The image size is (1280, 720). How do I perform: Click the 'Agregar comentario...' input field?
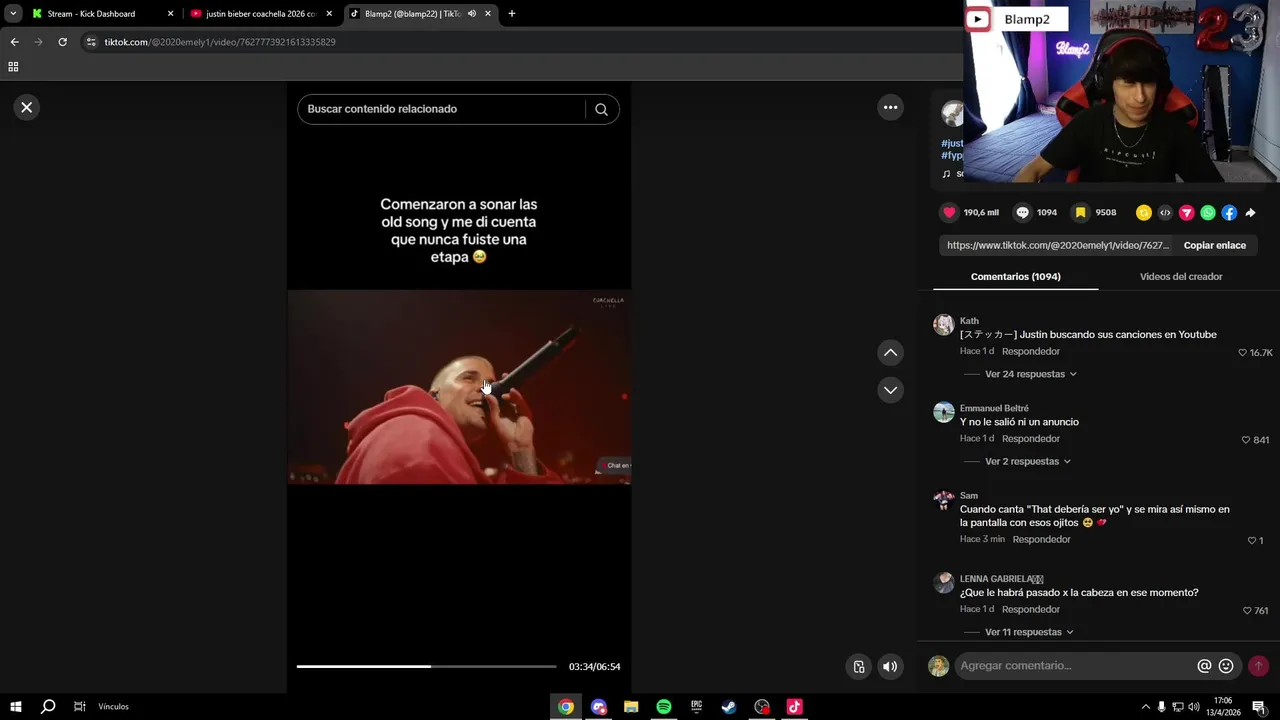pyautogui.click(x=1075, y=666)
